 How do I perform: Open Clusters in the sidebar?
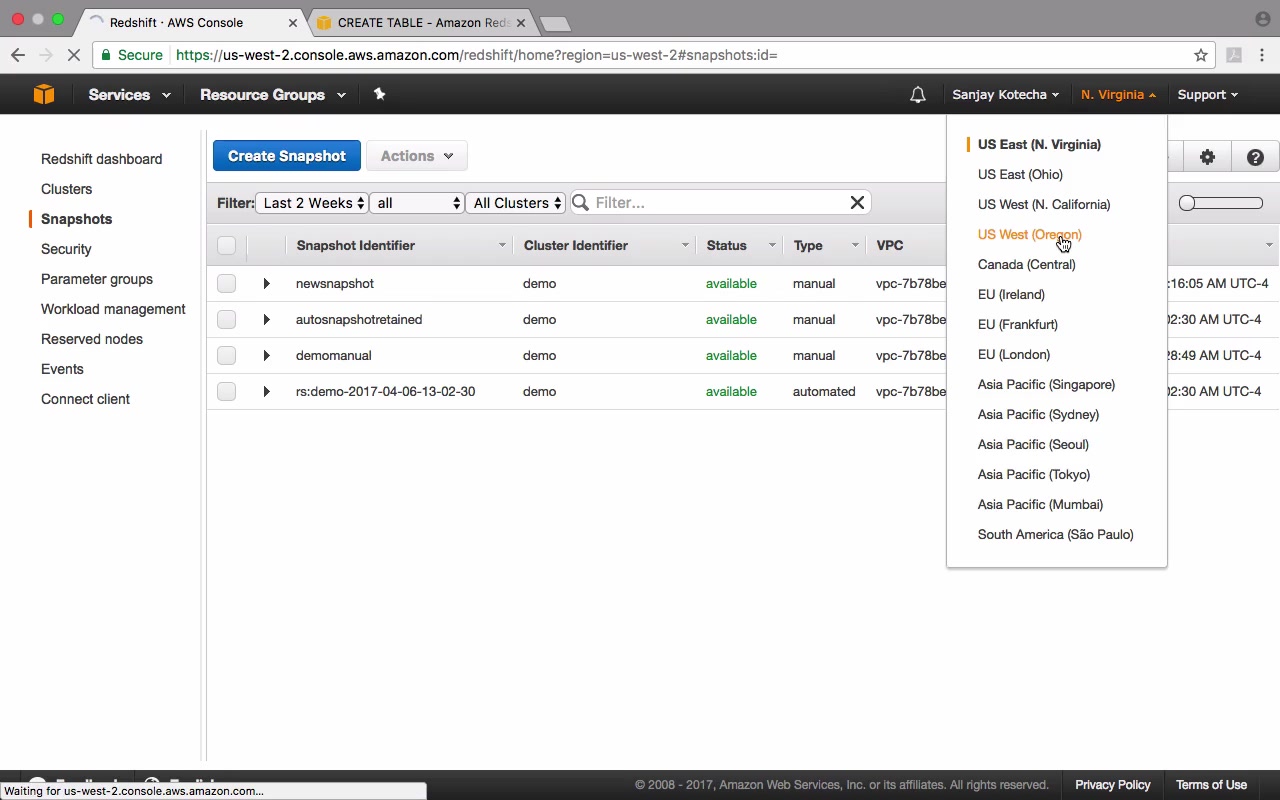(66, 189)
